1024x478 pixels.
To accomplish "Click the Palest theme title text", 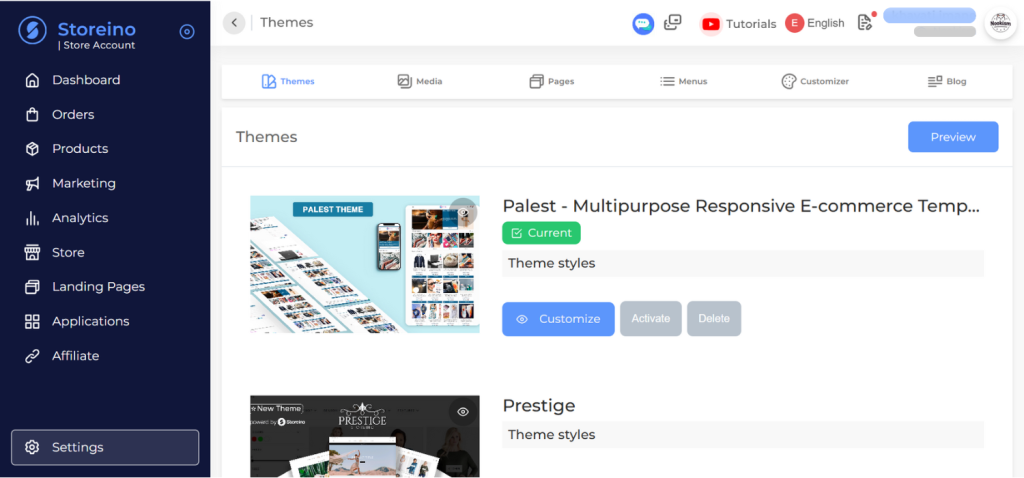I will [741, 206].
